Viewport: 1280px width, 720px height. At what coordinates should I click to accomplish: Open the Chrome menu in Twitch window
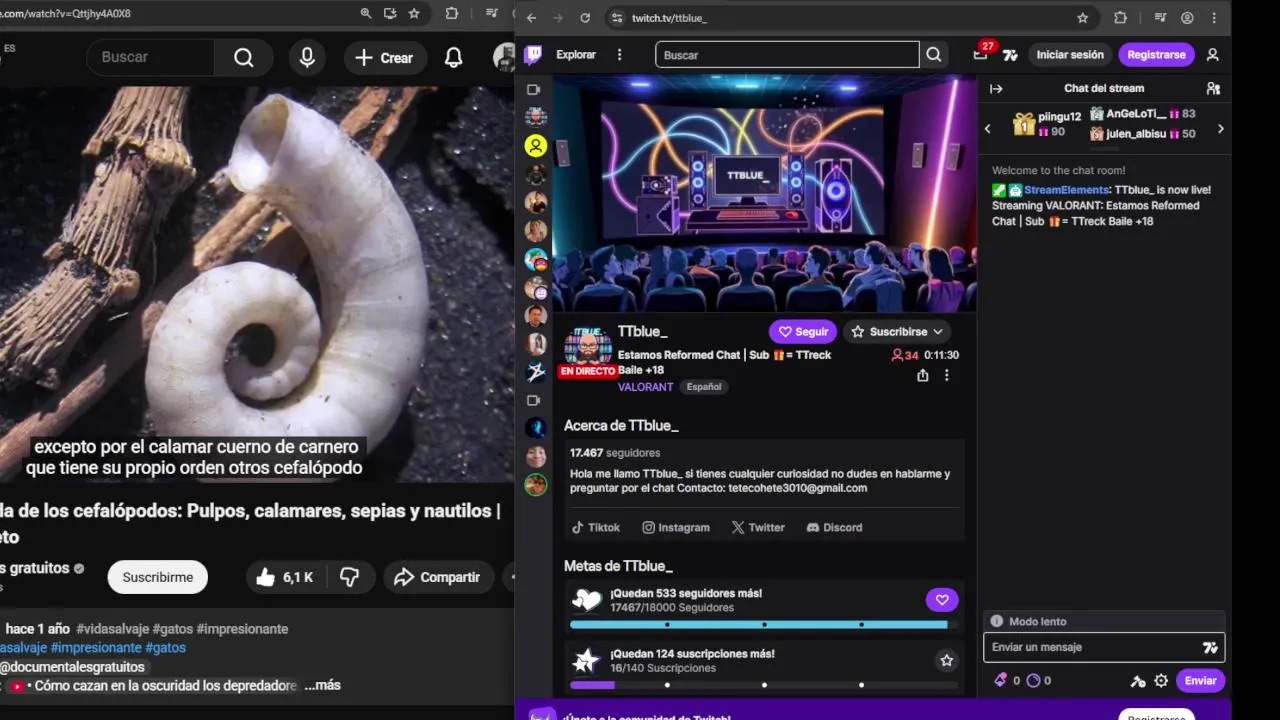(1215, 18)
